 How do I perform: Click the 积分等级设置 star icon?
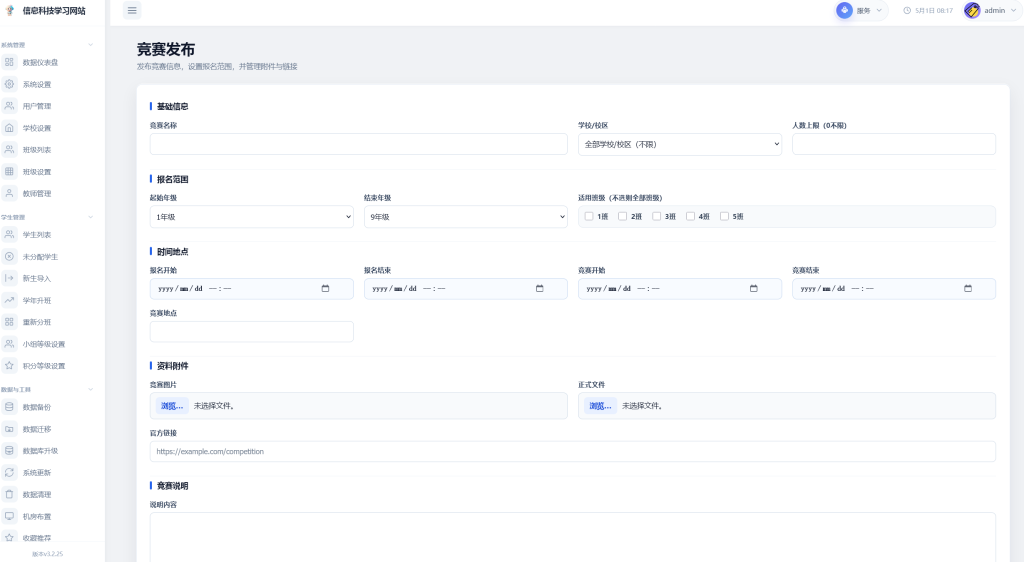[9, 366]
